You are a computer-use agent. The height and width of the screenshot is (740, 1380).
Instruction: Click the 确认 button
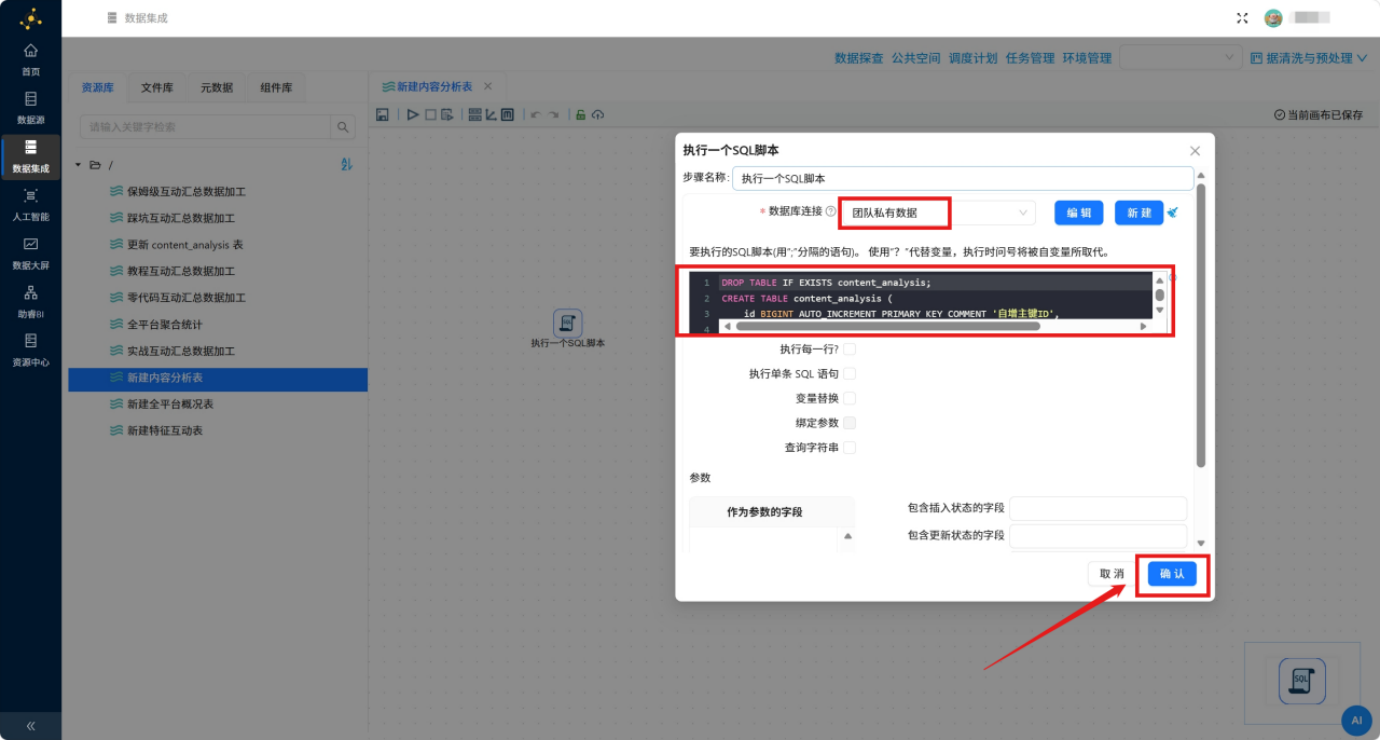coord(1172,574)
